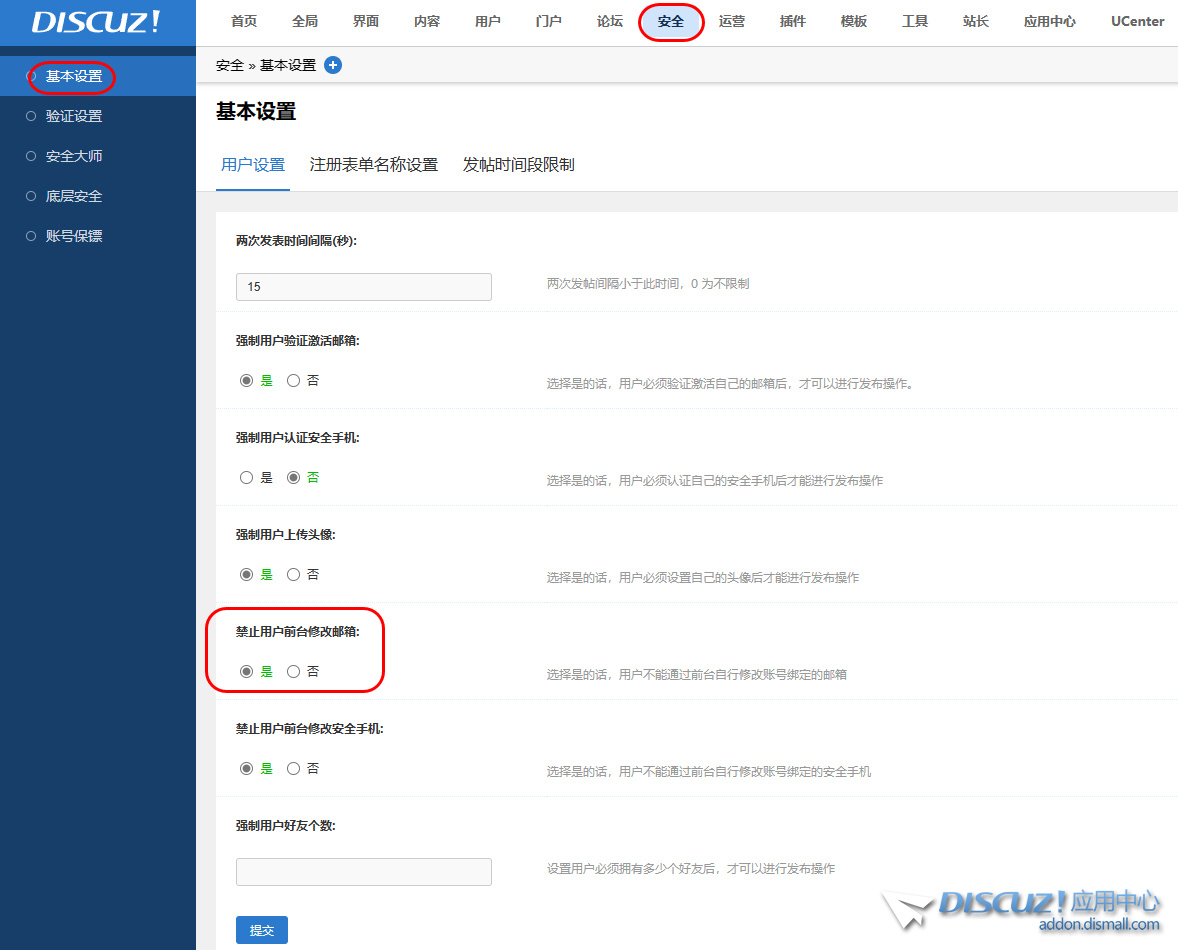Open 账号保镖 sidebar entry
Viewport: 1178px width, 950px height.
pos(74,236)
